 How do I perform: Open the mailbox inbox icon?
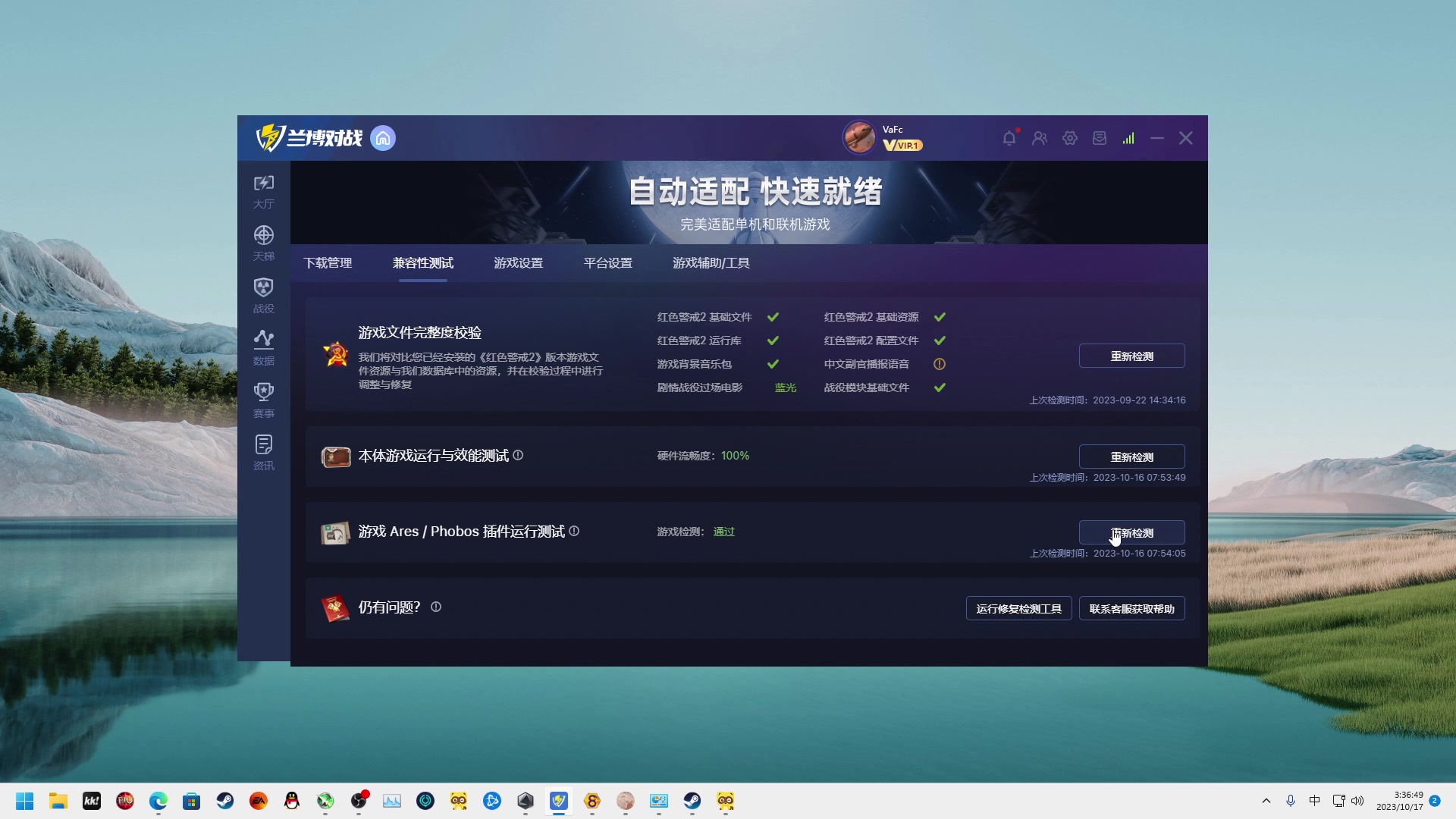pos(1100,138)
